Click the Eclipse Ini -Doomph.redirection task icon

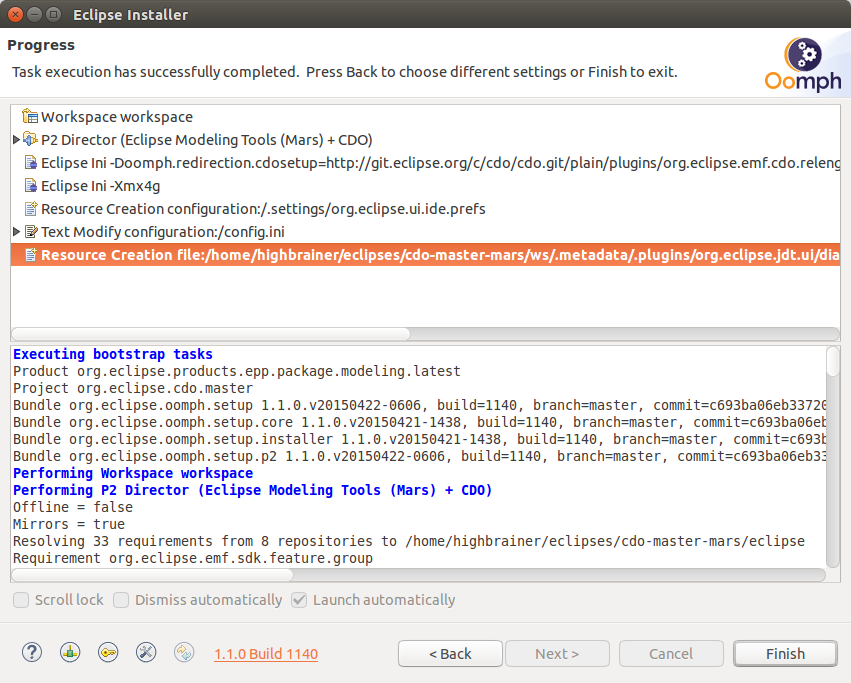(x=31, y=163)
